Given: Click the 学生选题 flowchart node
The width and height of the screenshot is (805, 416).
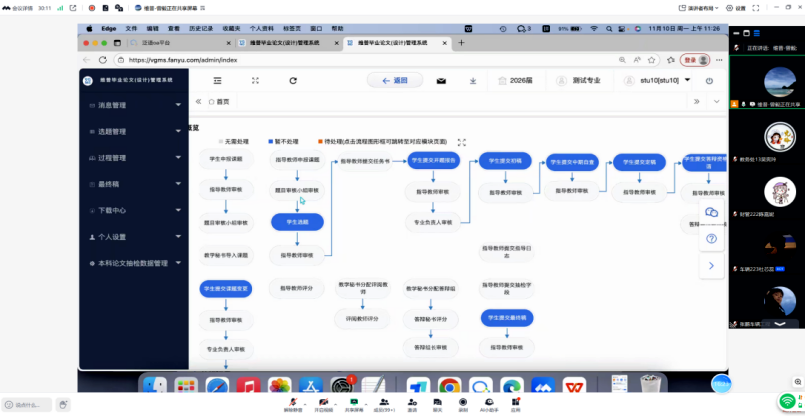Looking at the screenshot, I should [x=297, y=222].
